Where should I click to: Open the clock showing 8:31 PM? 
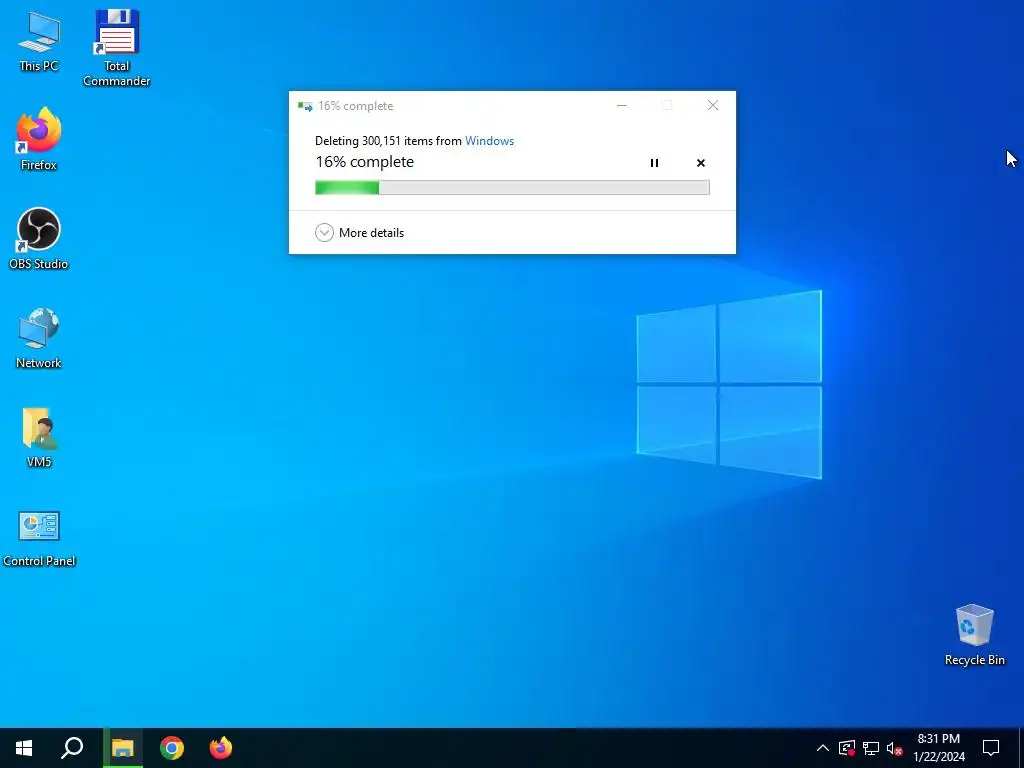click(x=939, y=748)
